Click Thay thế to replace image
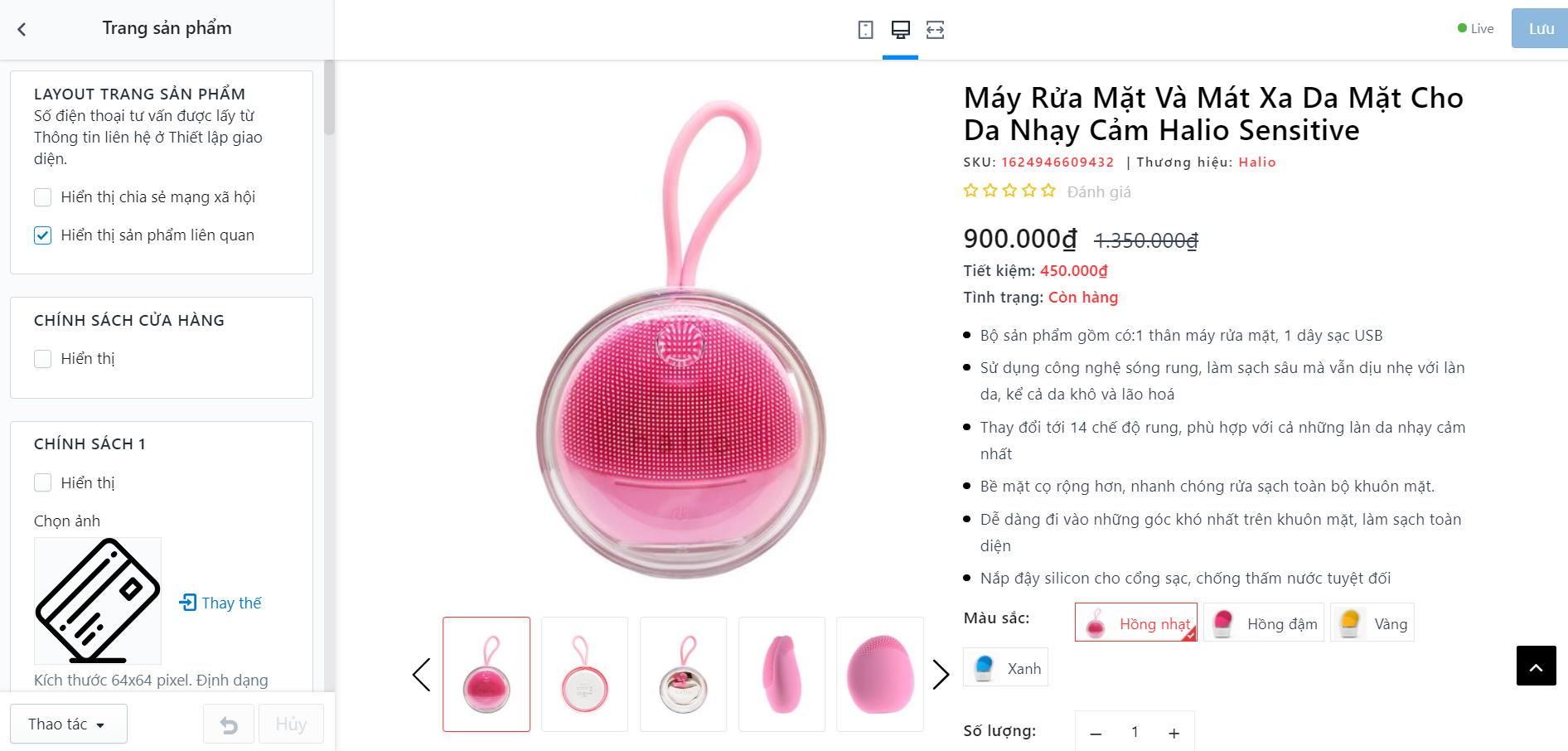Image resolution: width=1568 pixels, height=751 pixels. point(220,603)
